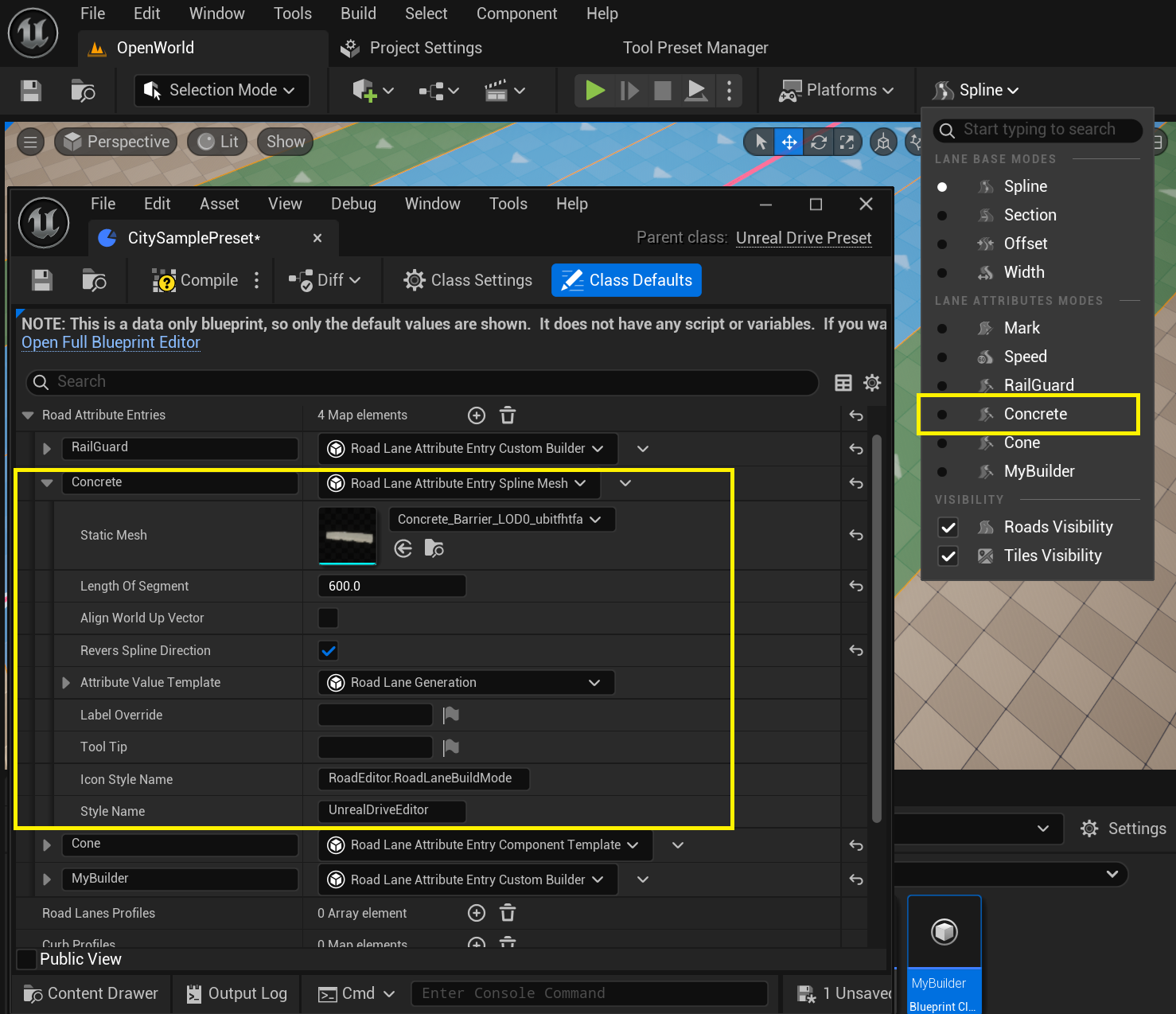Browse to CitySamplePreset in Content Browser
Image resolution: width=1176 pixels, height=1014 pixels.
[94, 280]
